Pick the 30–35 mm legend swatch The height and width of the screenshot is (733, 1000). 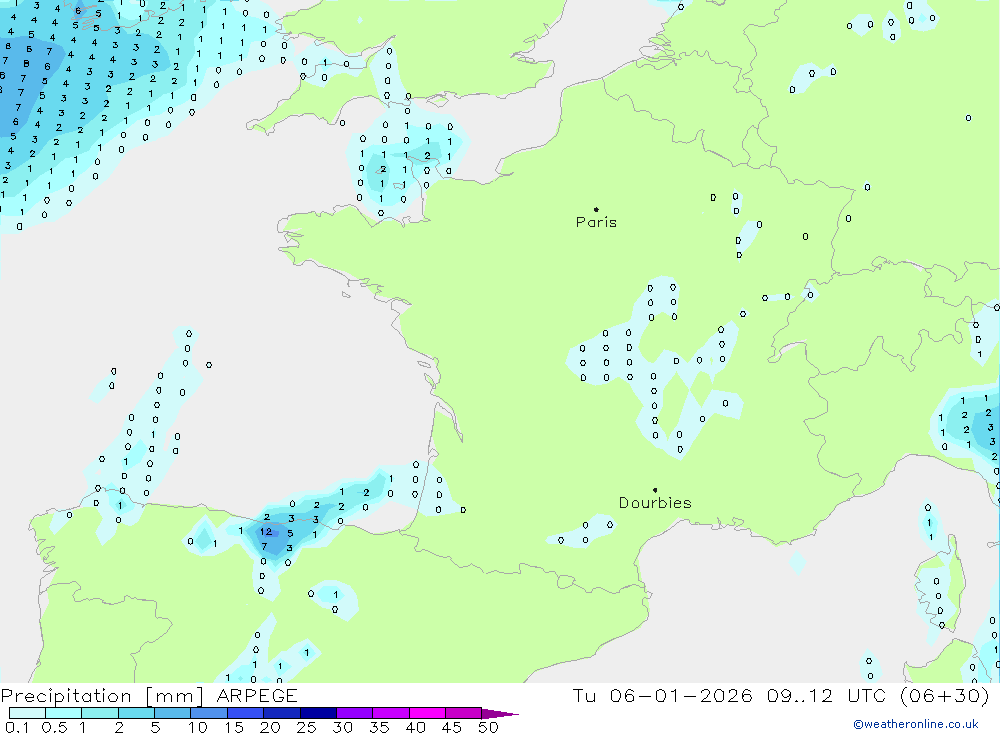pos(355,713)
